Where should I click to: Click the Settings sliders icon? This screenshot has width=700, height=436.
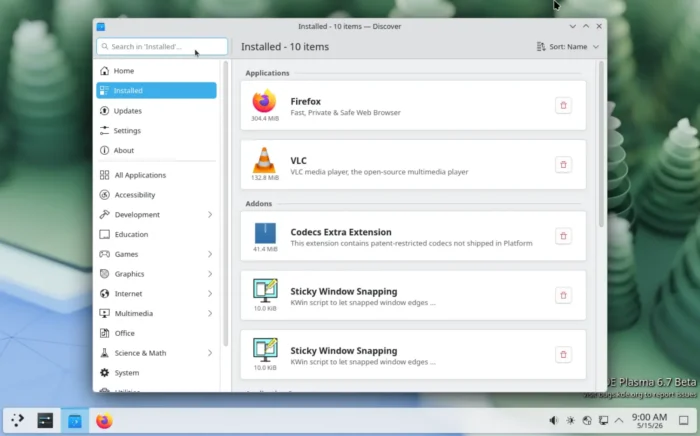tap(104, 130)
